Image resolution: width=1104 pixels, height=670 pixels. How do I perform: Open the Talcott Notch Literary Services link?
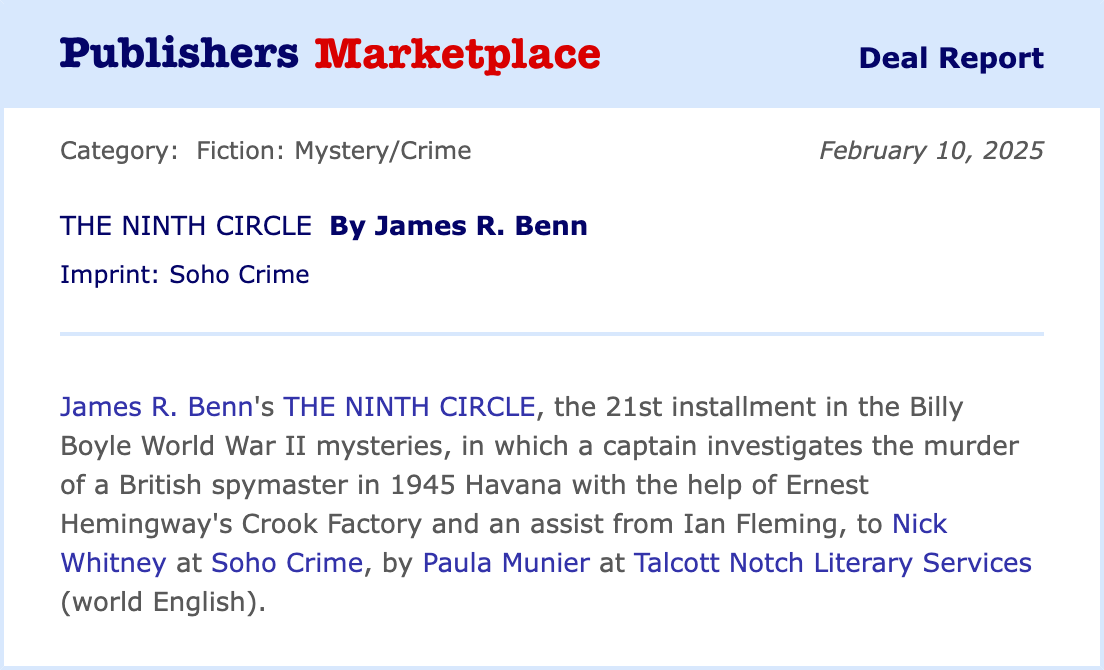click(832, 562)
